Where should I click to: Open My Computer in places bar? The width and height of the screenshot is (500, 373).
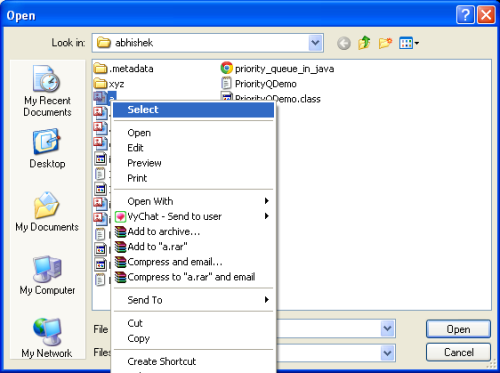[x=47, y=275]
